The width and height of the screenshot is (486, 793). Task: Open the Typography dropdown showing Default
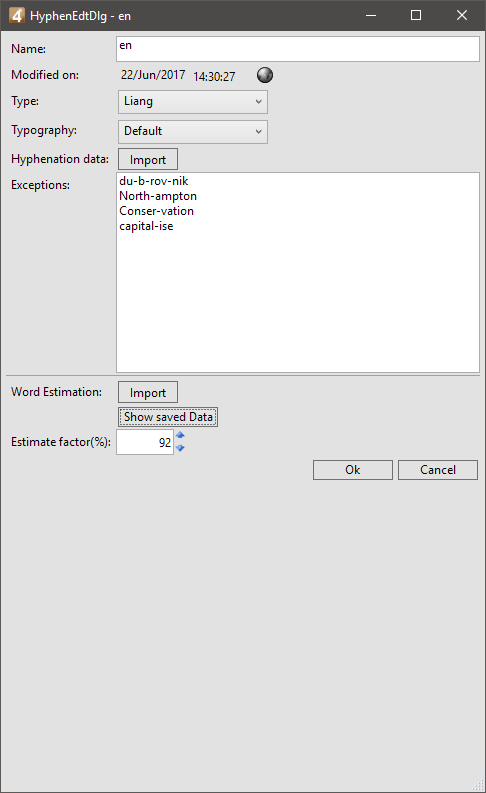(193, 131)
